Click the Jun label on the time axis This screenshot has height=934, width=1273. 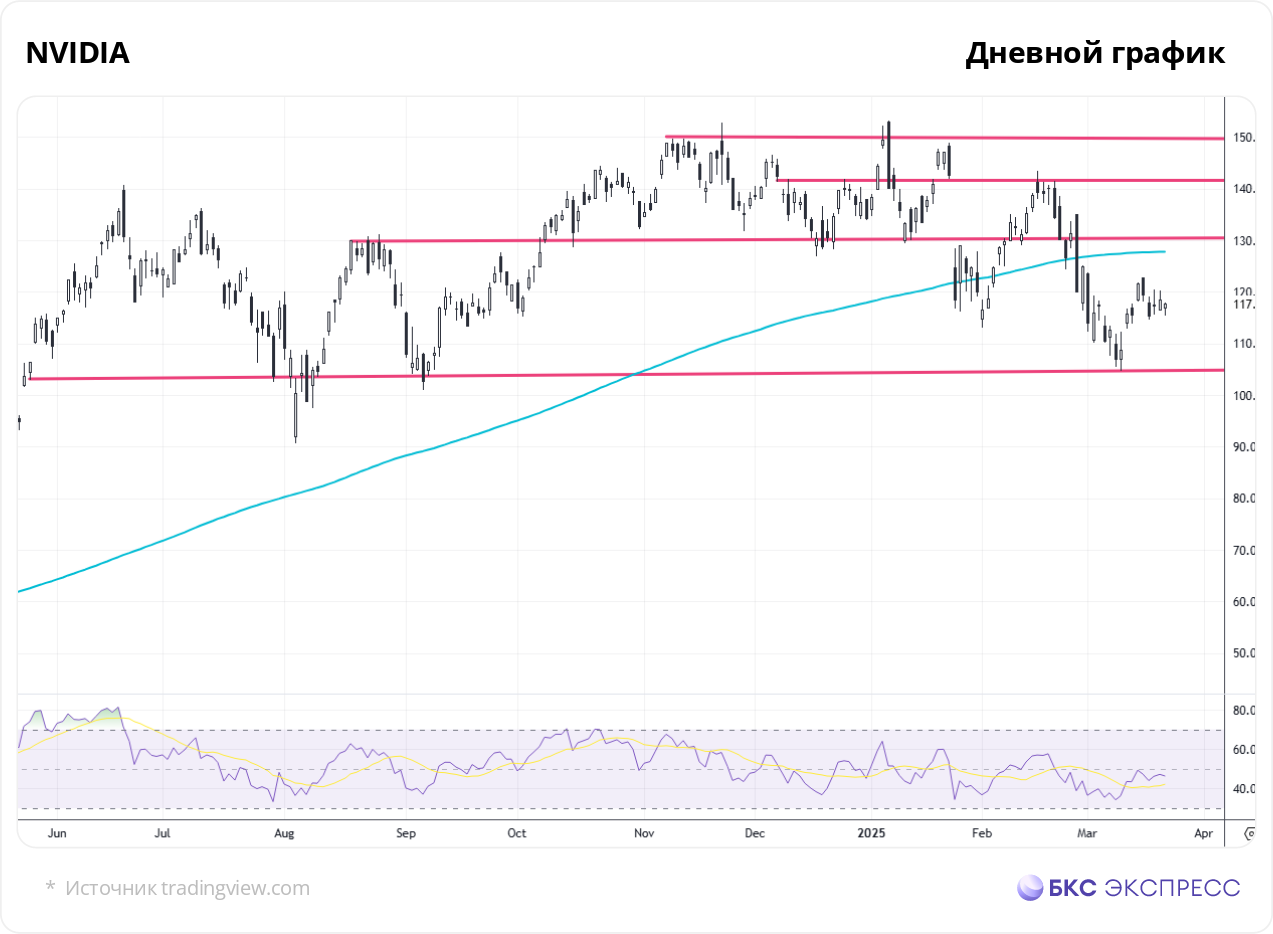point(57,832)
